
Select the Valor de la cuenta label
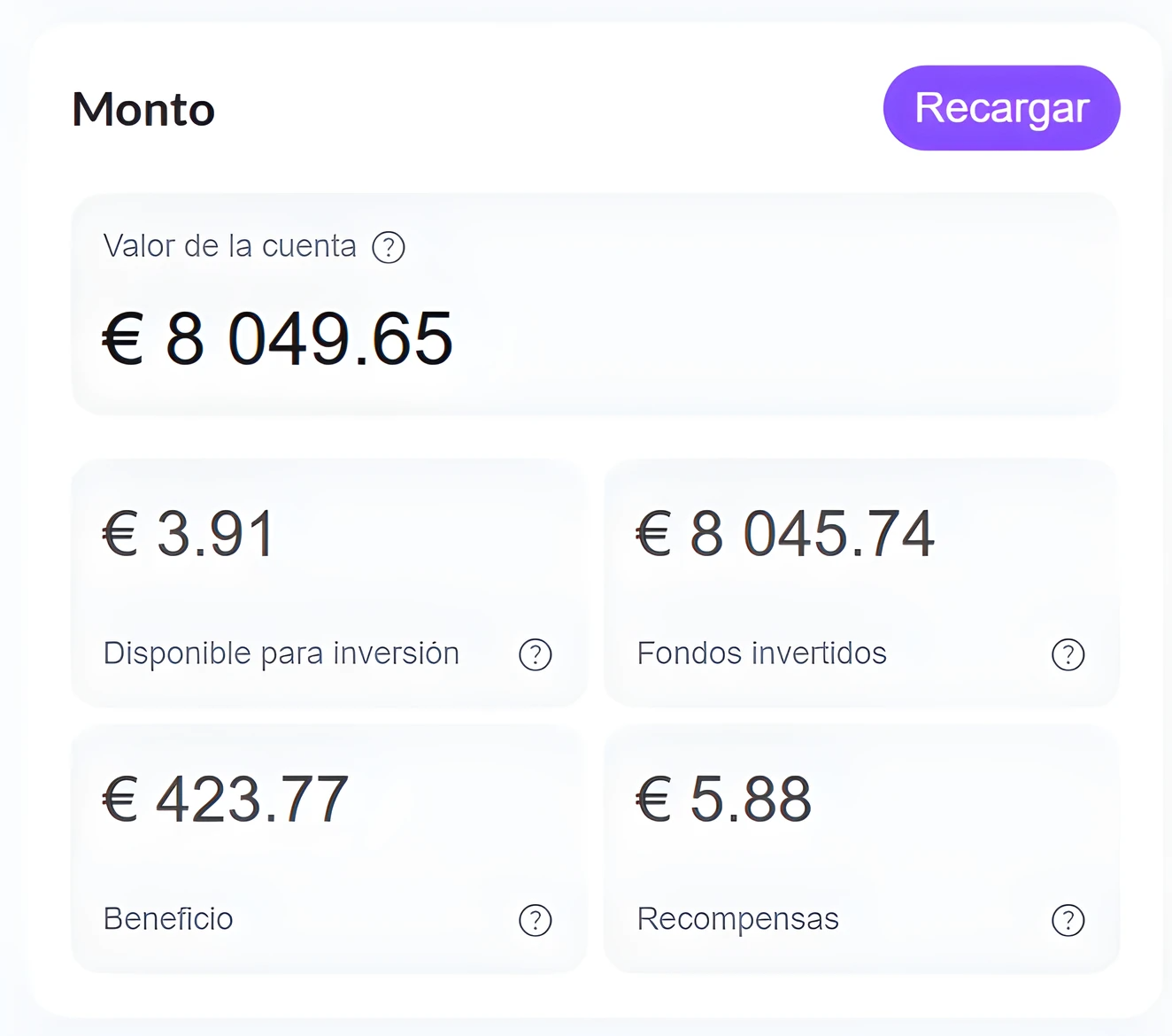pyautogui.click(x=229, y=246)
